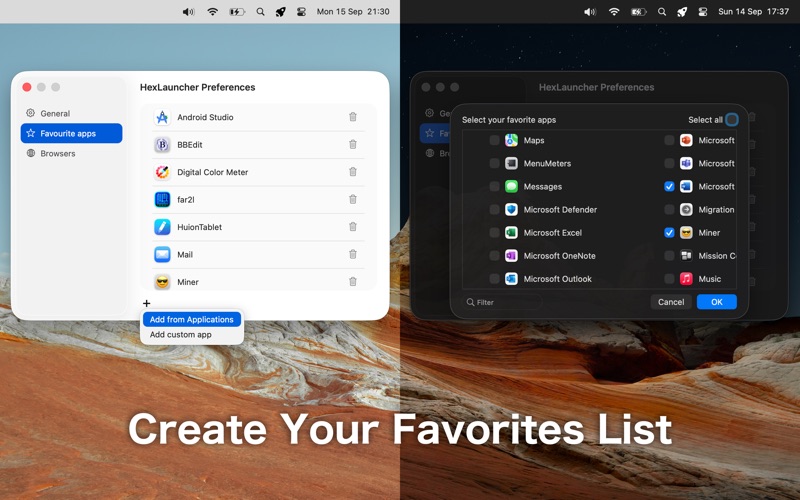This screenshot has height=500, width=800.
Task: Remove Mail with its trash icon
Action: point(353,254)
